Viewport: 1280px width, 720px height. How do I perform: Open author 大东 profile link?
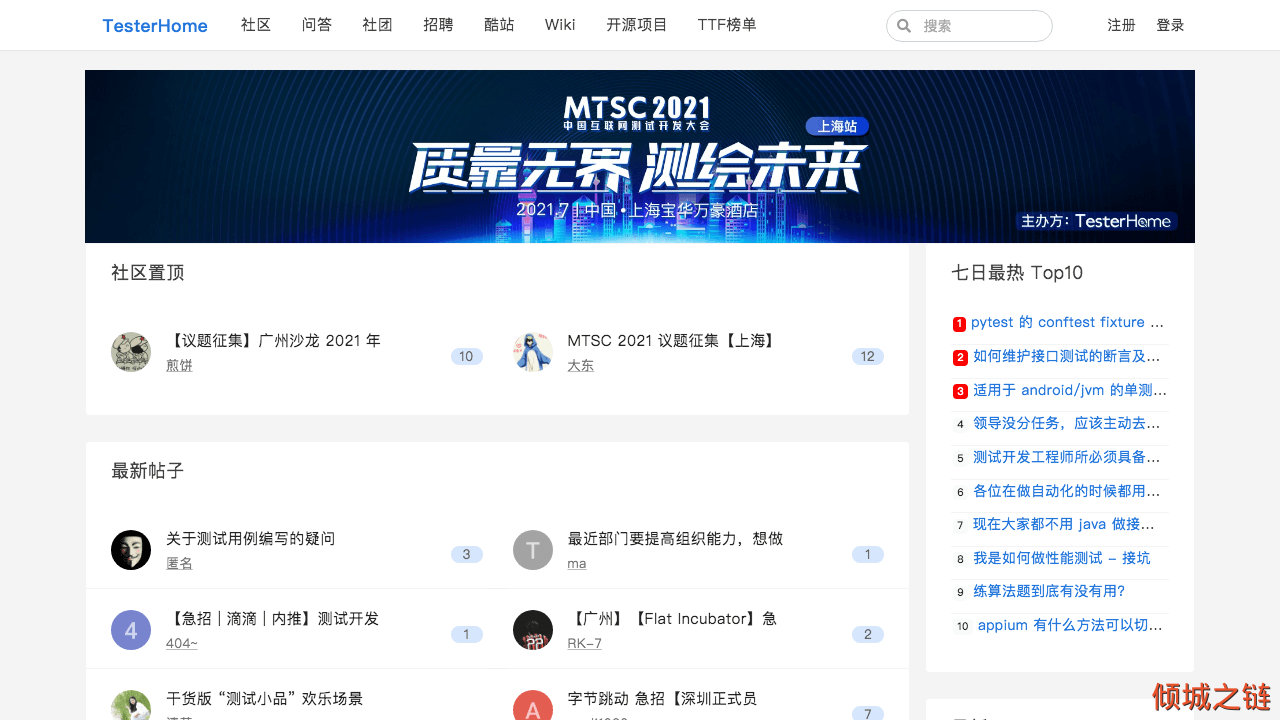point(581,366)
